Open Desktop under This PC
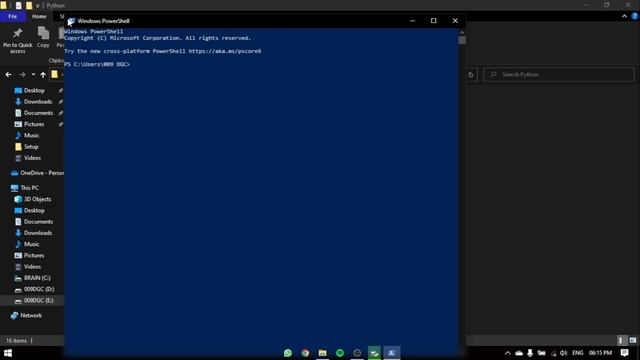The image size is (640, 360). click(34, 211)
